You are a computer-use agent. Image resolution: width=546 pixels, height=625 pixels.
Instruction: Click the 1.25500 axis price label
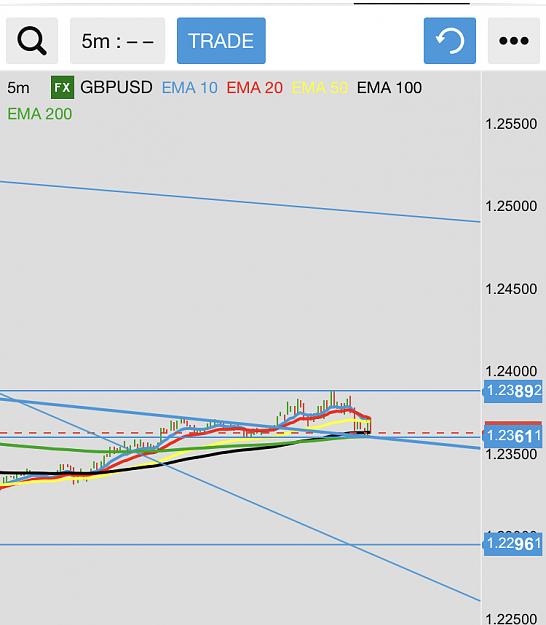point(511,124)
